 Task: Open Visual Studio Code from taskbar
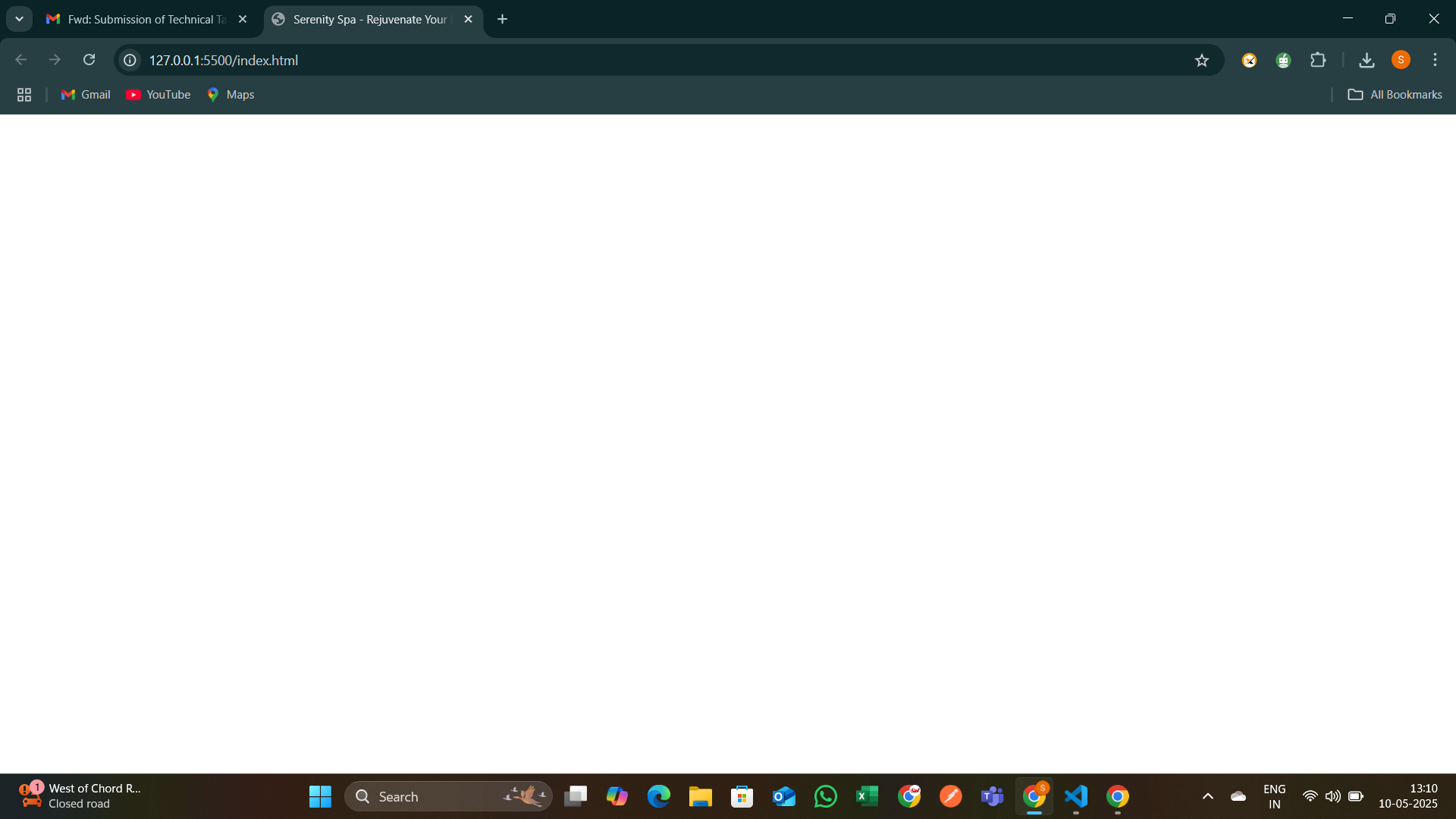coord(1075,796)
